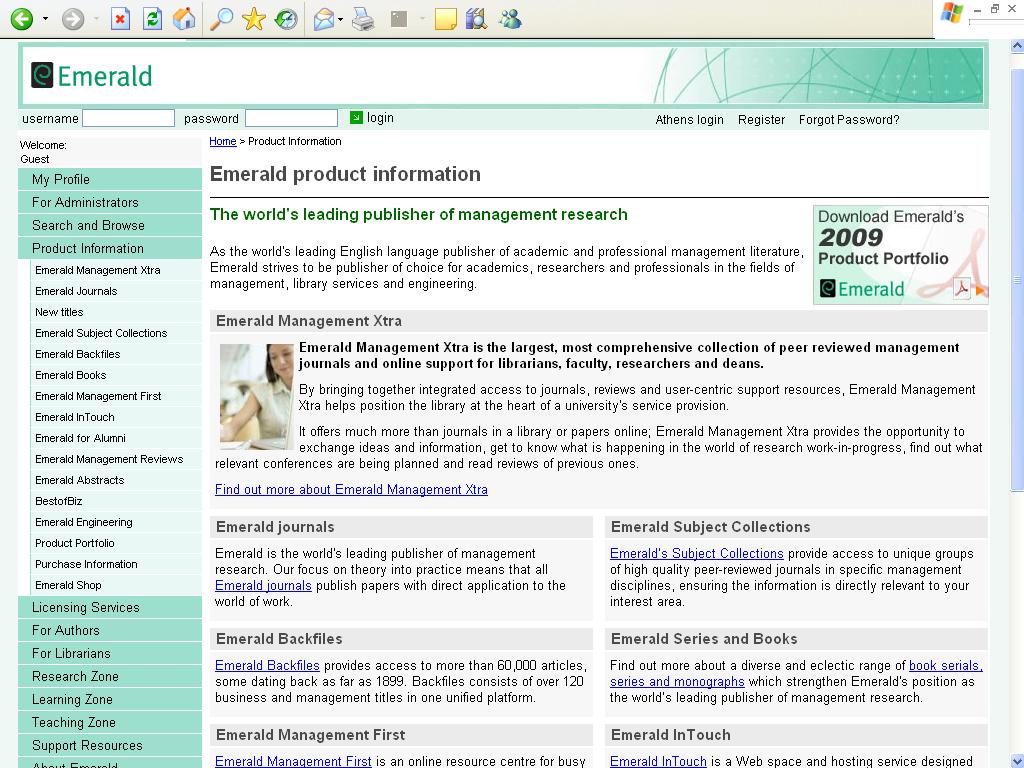
Task: Click into the username field
Action: click(129, 118)
